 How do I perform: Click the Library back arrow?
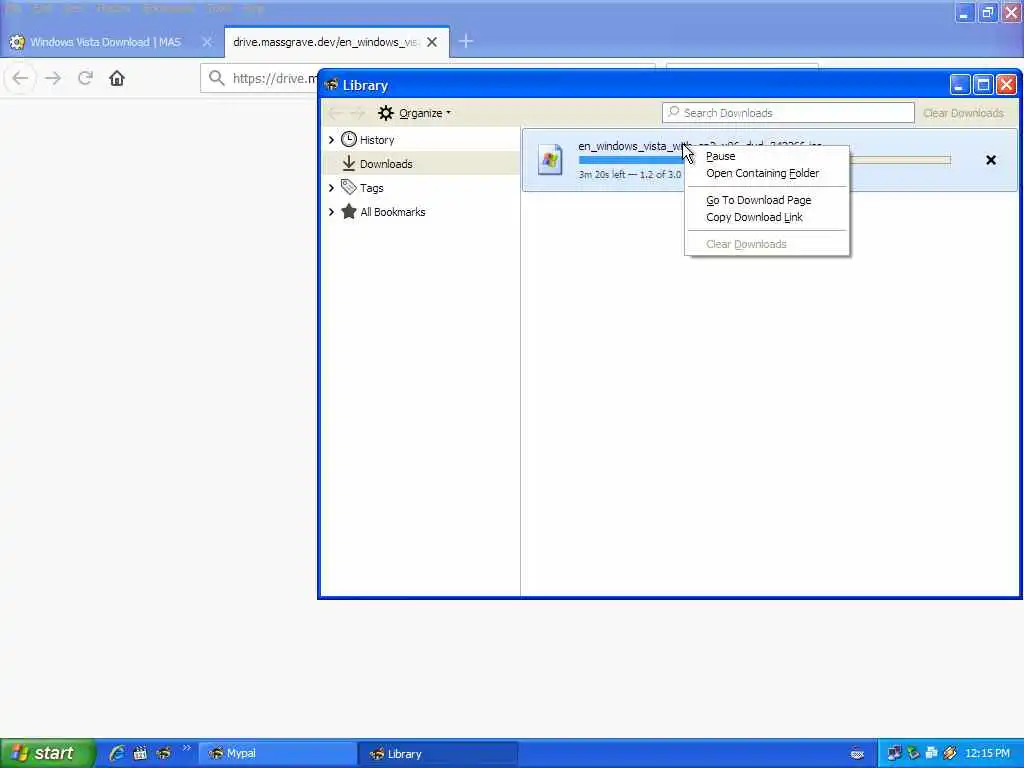coord(335,113)
